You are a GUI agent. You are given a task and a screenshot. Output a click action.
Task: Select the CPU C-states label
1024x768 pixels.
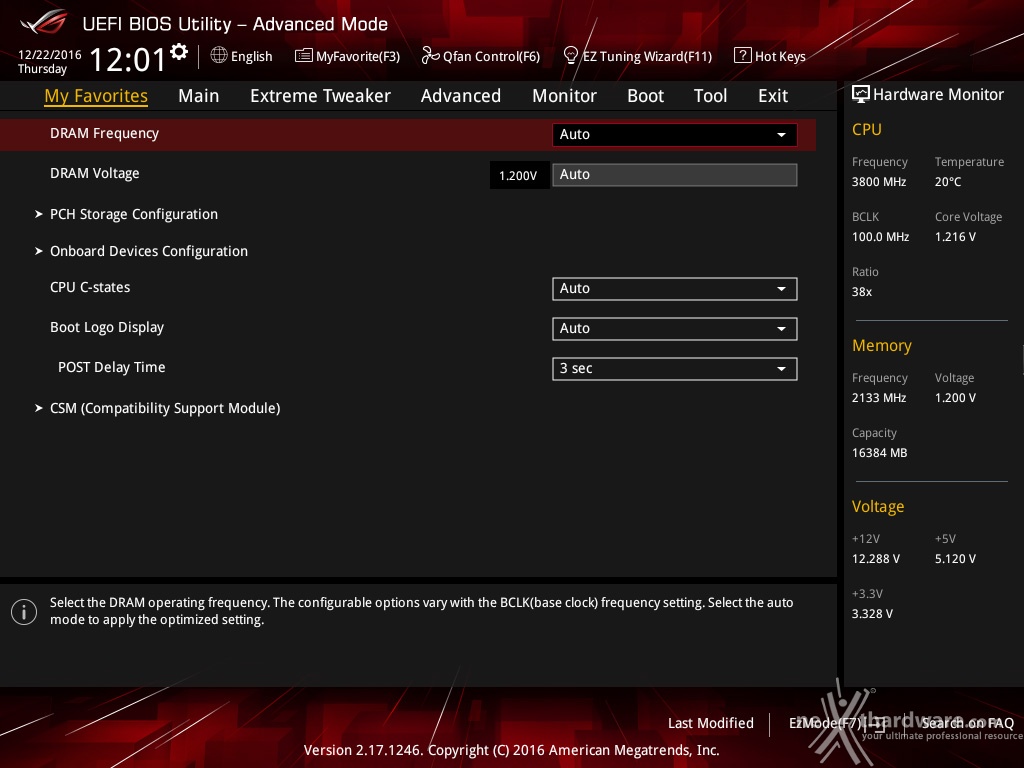90,287
